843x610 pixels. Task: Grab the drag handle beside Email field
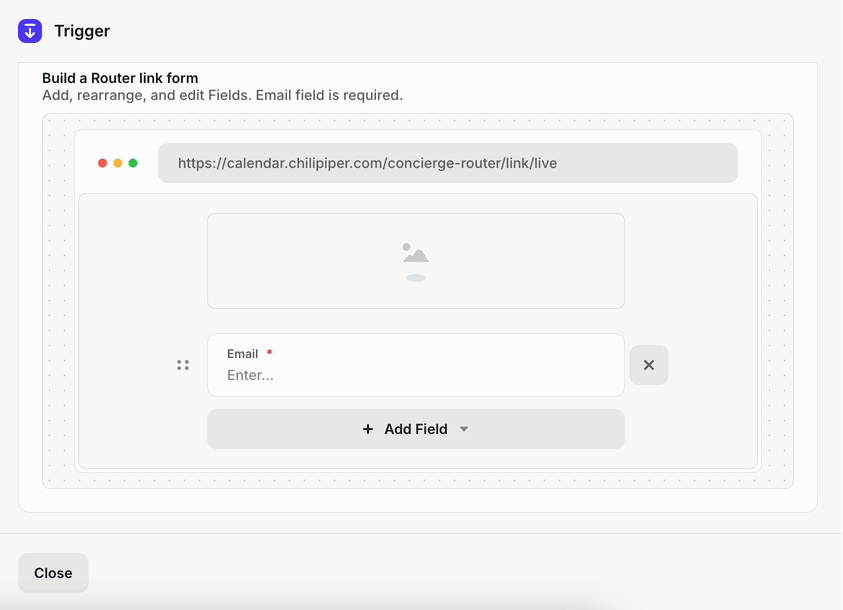point(183,365)
